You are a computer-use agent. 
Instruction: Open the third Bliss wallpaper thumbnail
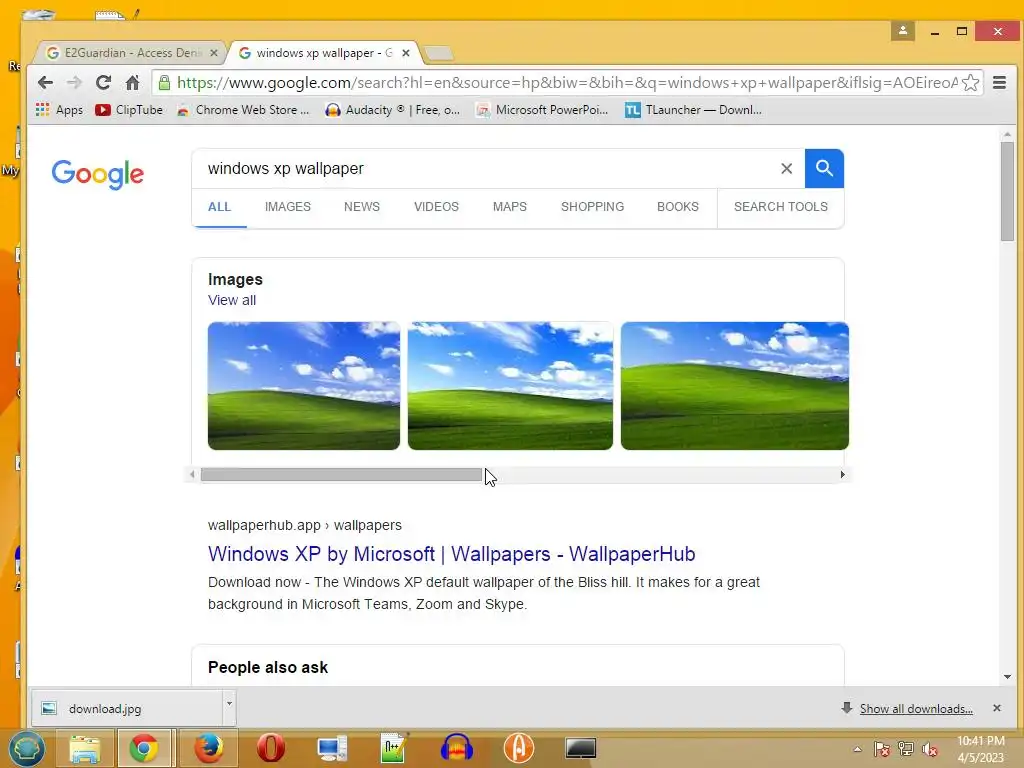tap(735, 386)
